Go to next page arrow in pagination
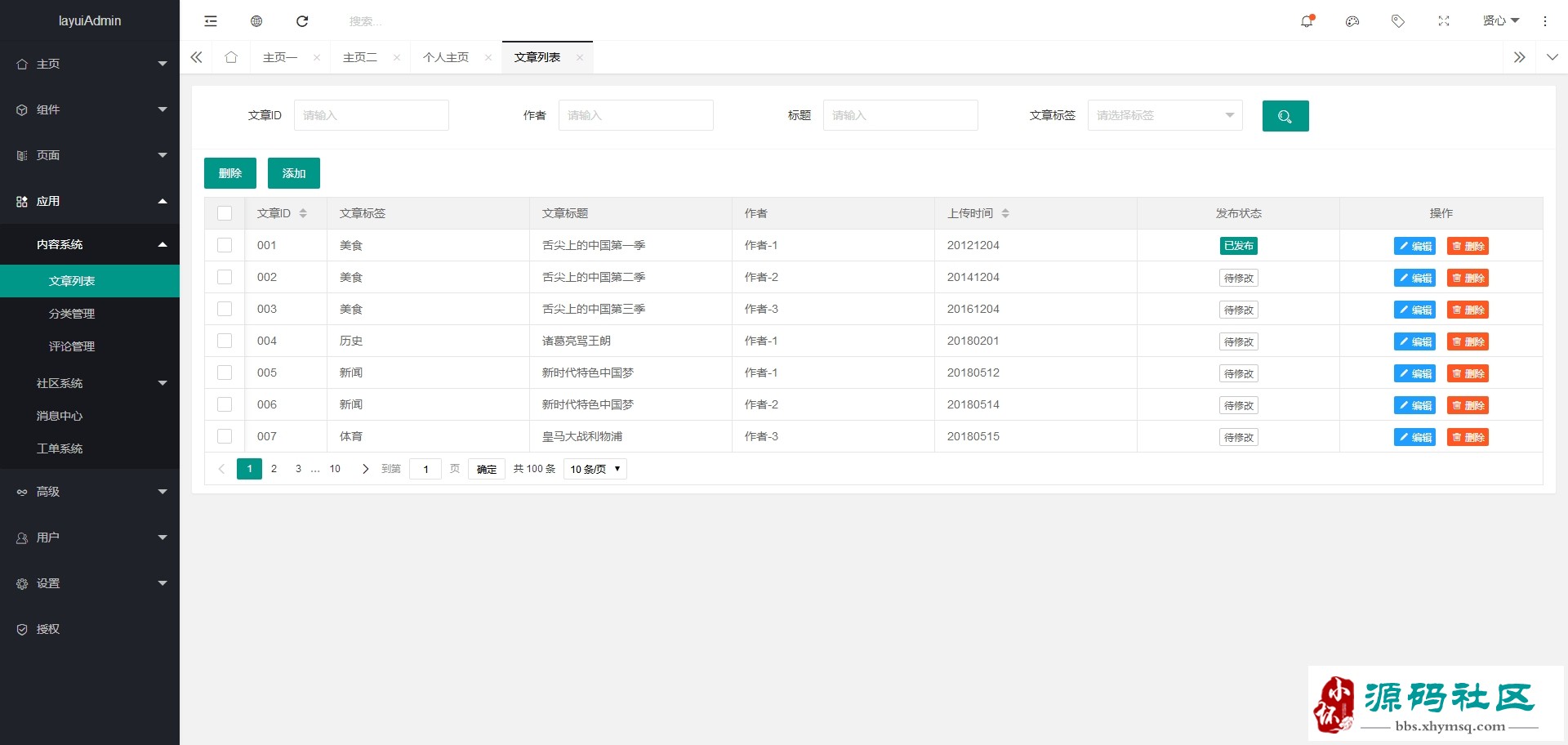 coord(365,469)
